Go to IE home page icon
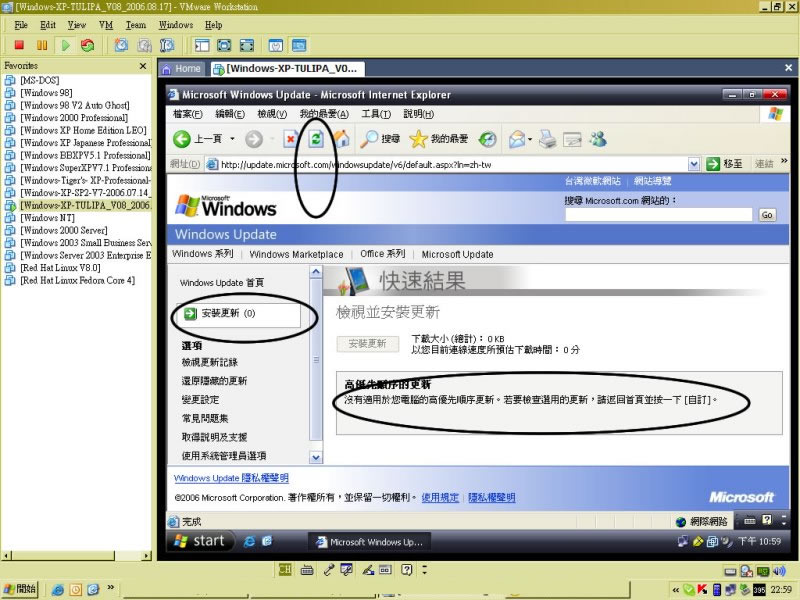This screenshot has height=600, width=800. (x=342, y=139)
